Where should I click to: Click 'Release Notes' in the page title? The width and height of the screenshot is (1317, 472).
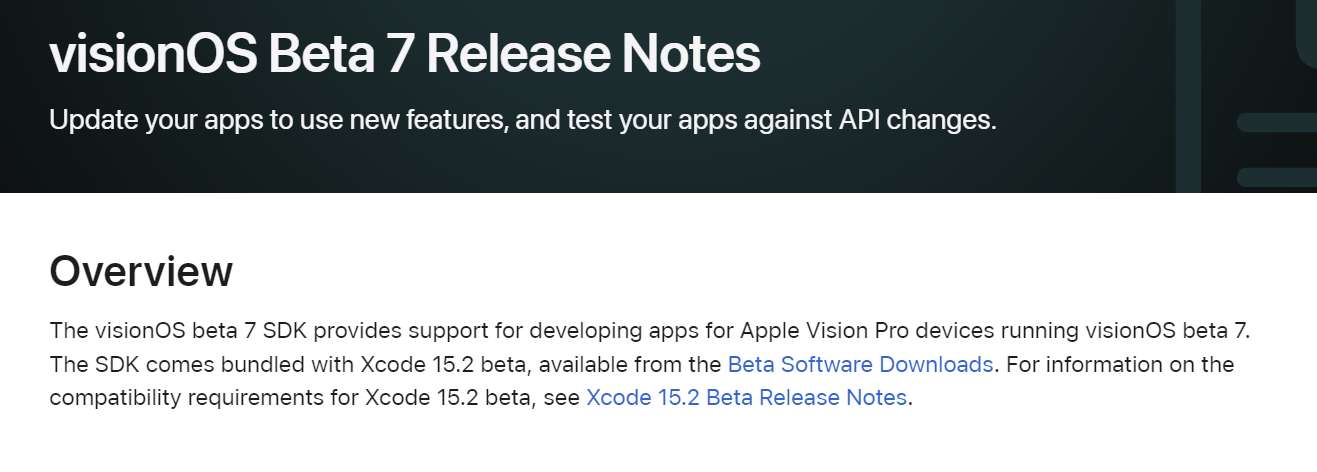[x=593, y=56]
